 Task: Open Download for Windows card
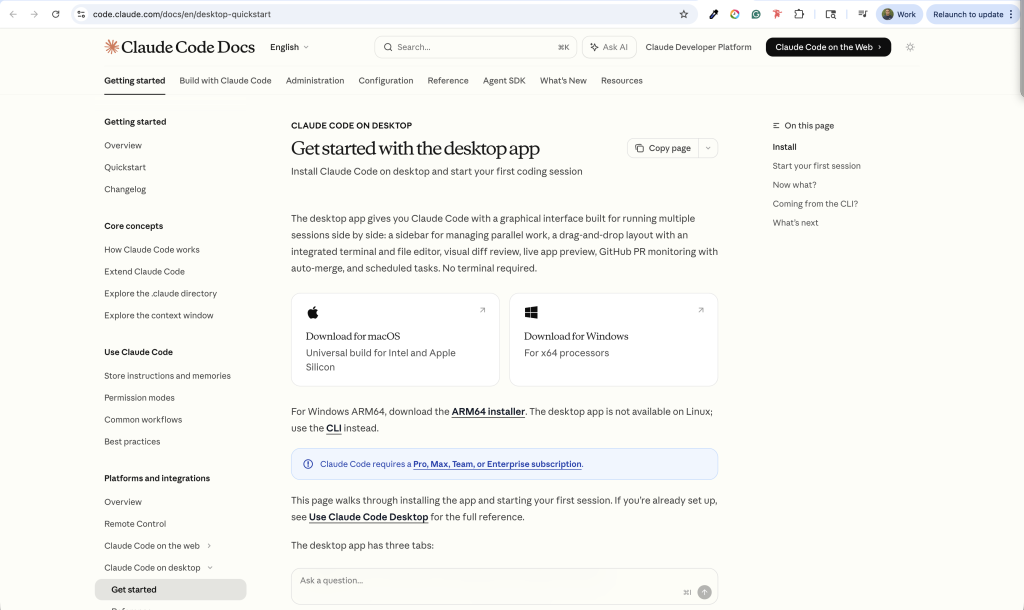[613, 340]
